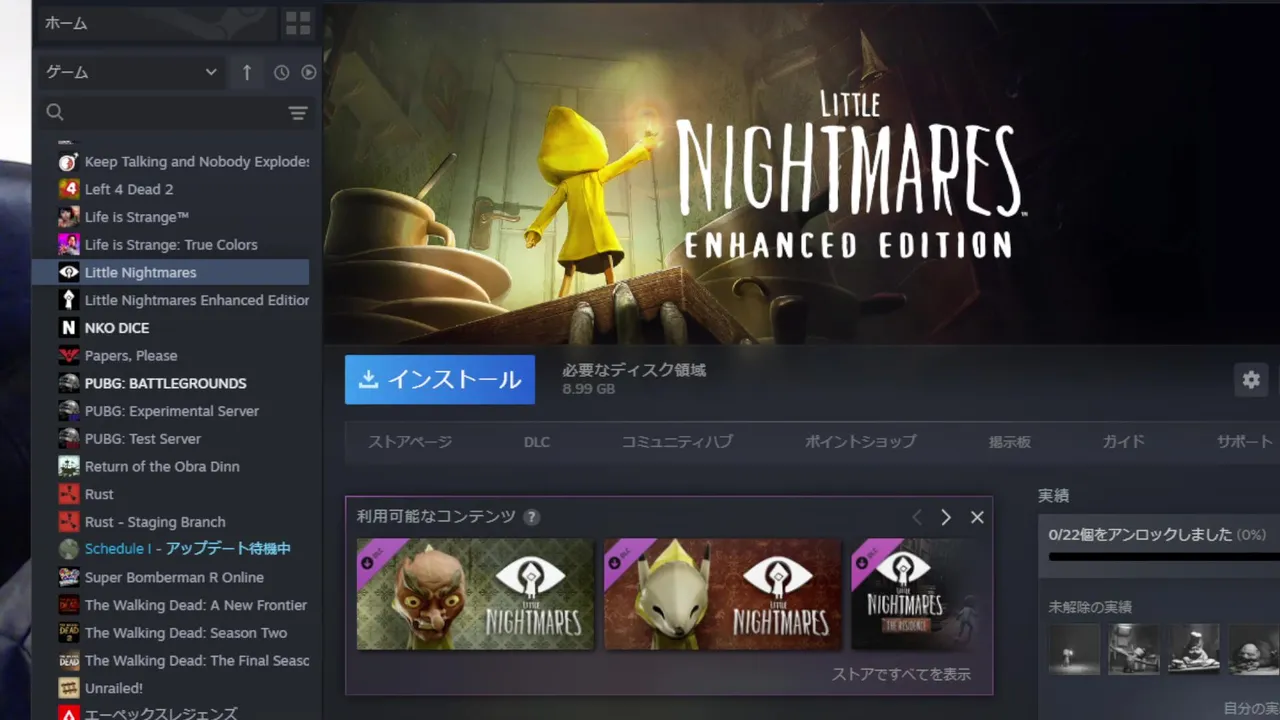Click the ホーム library home button
Screen dimensions: 1280x720
point(155,24)
